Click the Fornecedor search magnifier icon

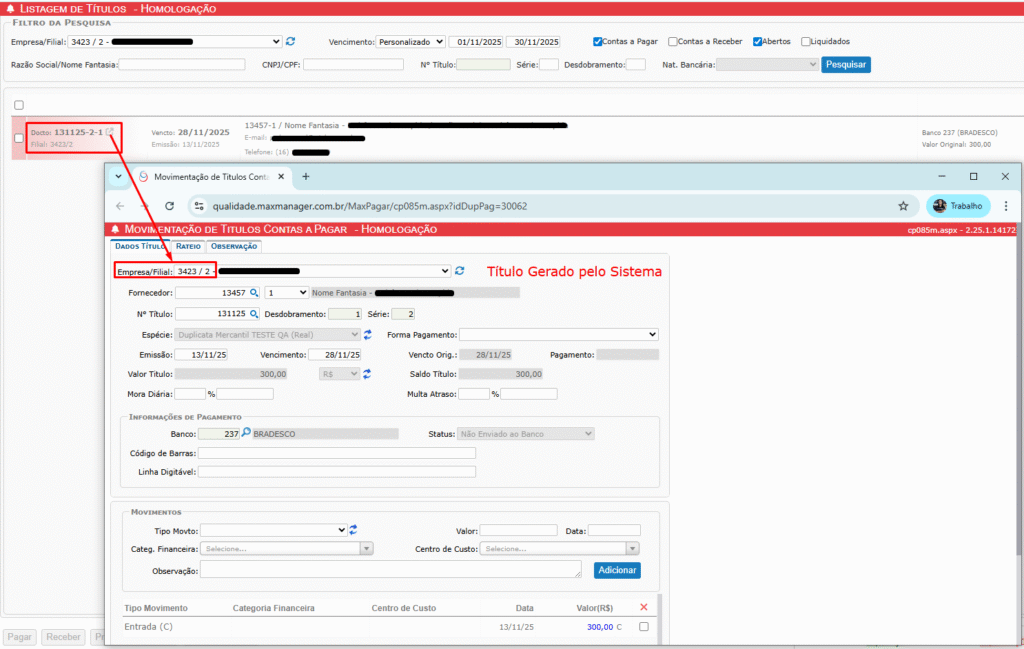(254, 293)
